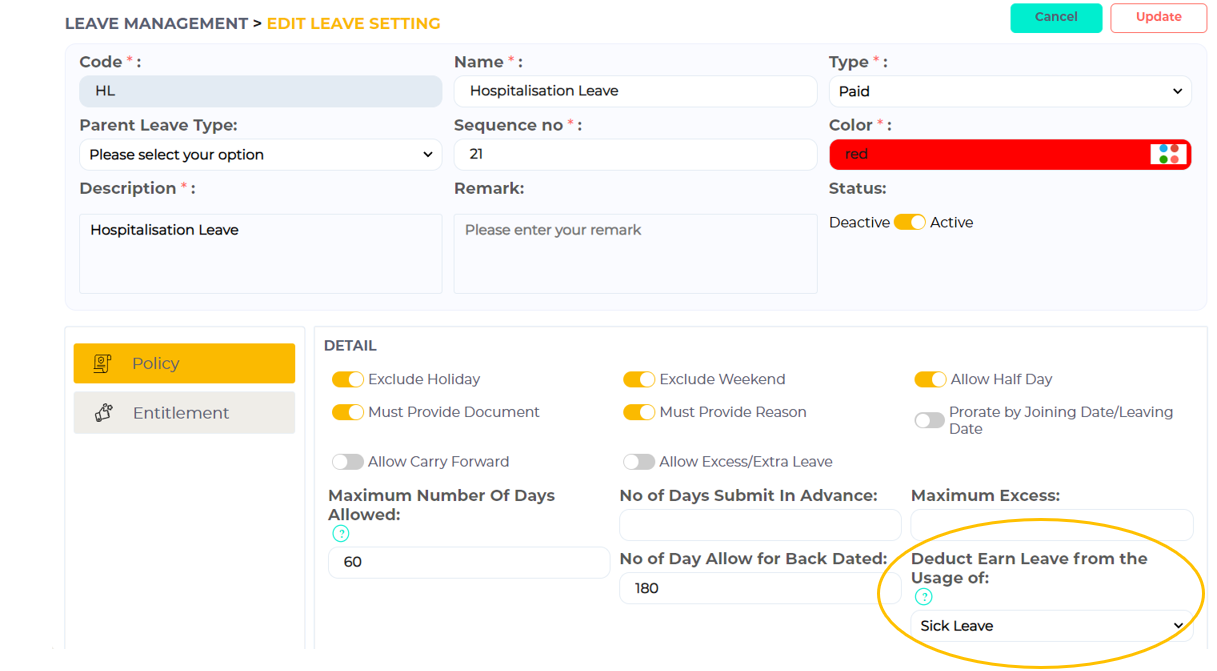The image size is (1217, 671).
Task: Click the Entitlement hand icon
Action: point(104,413)
